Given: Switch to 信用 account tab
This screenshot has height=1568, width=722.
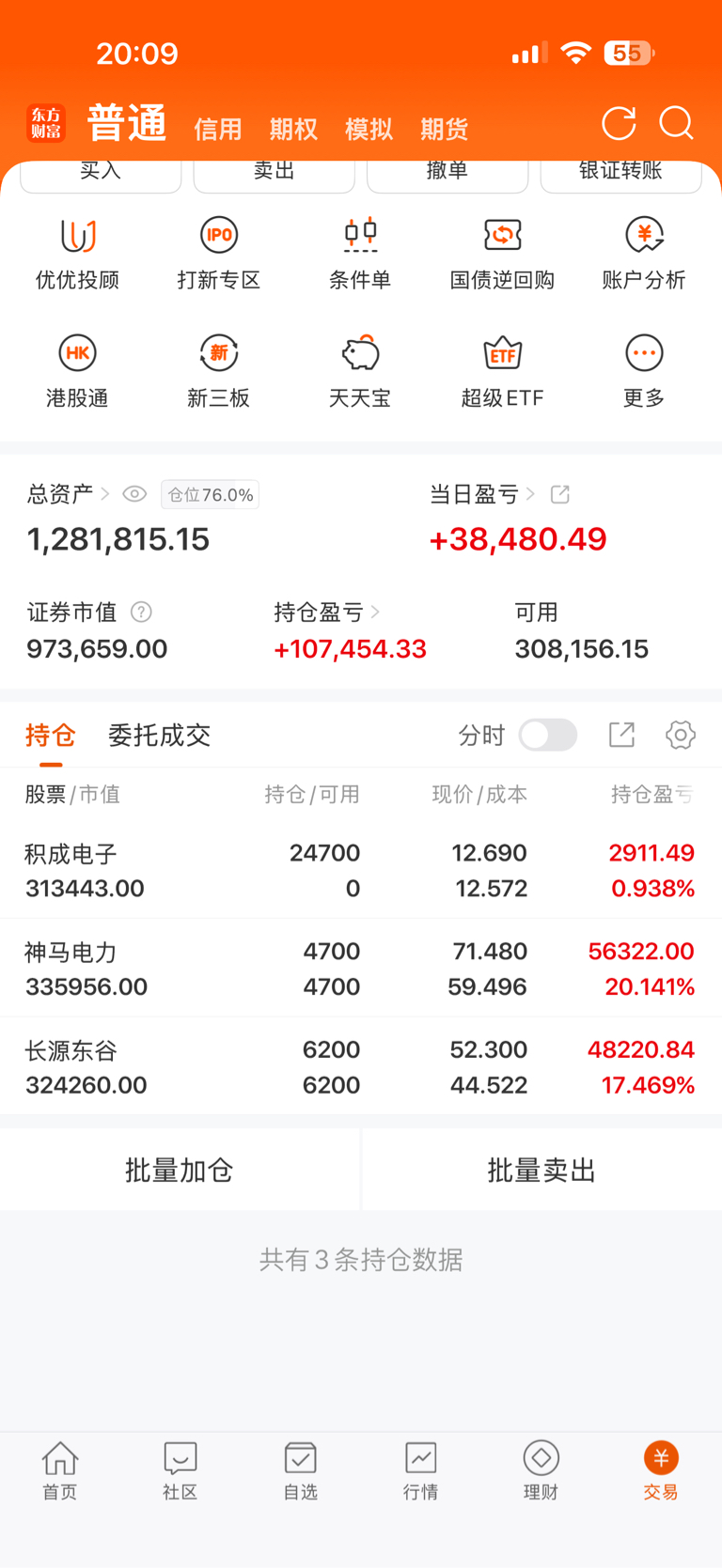Looking at the screenshot, I should (218, 129).
